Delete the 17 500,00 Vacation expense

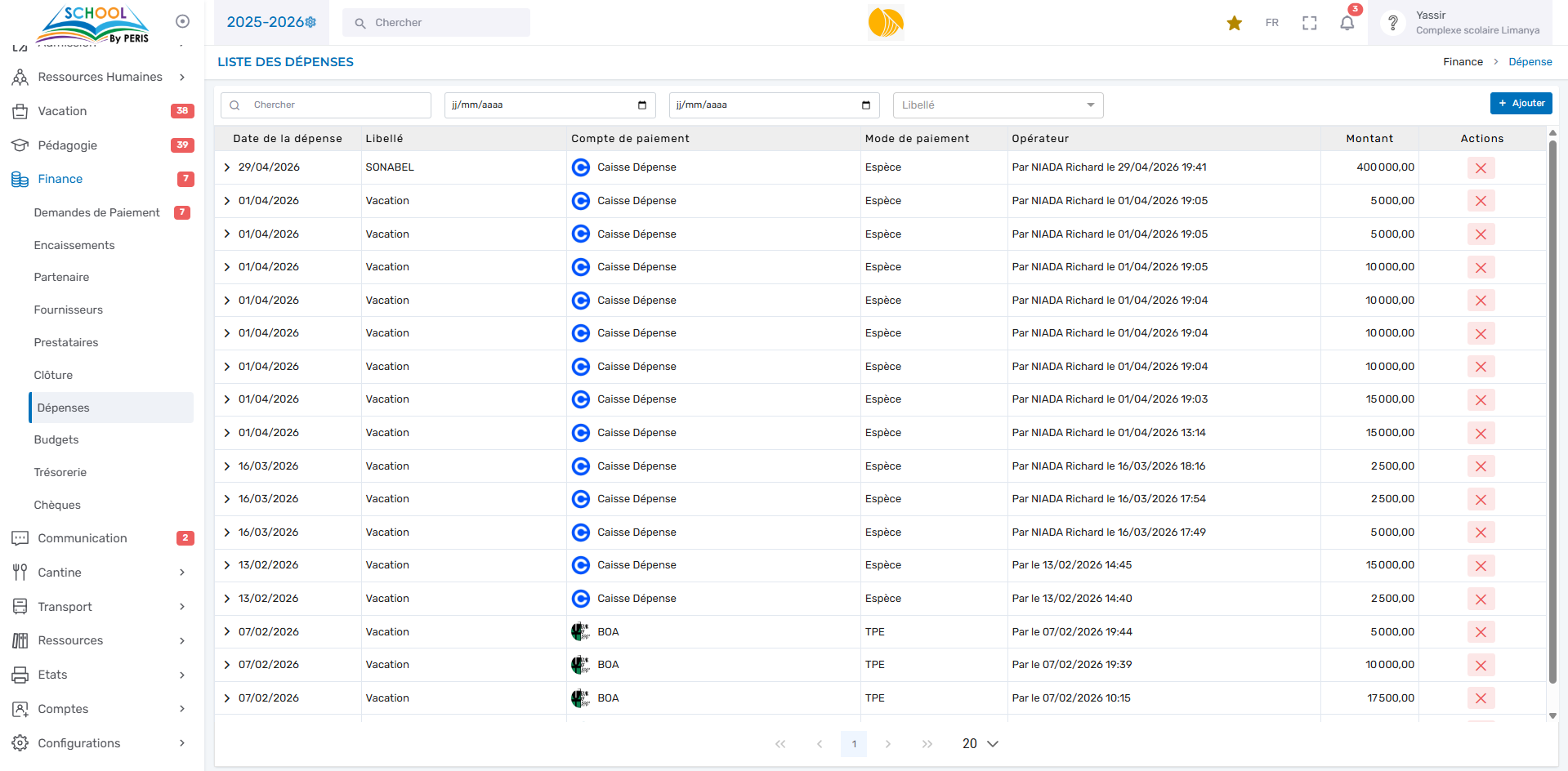coord(1480,698)
